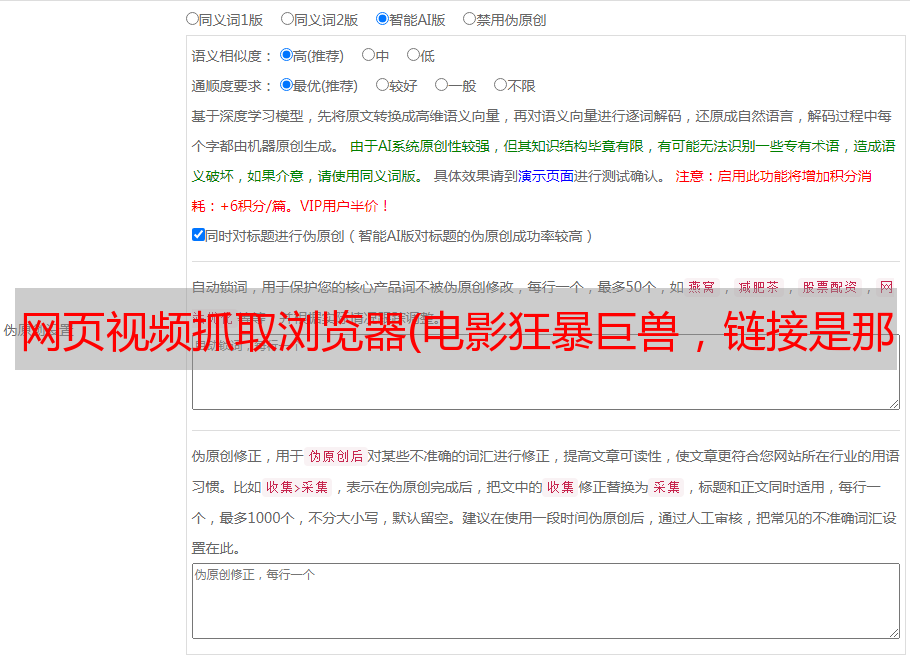Screen dimensions: 911x658
Task: Set 语义相似度 to 中
Action: (x=368, y=55)
